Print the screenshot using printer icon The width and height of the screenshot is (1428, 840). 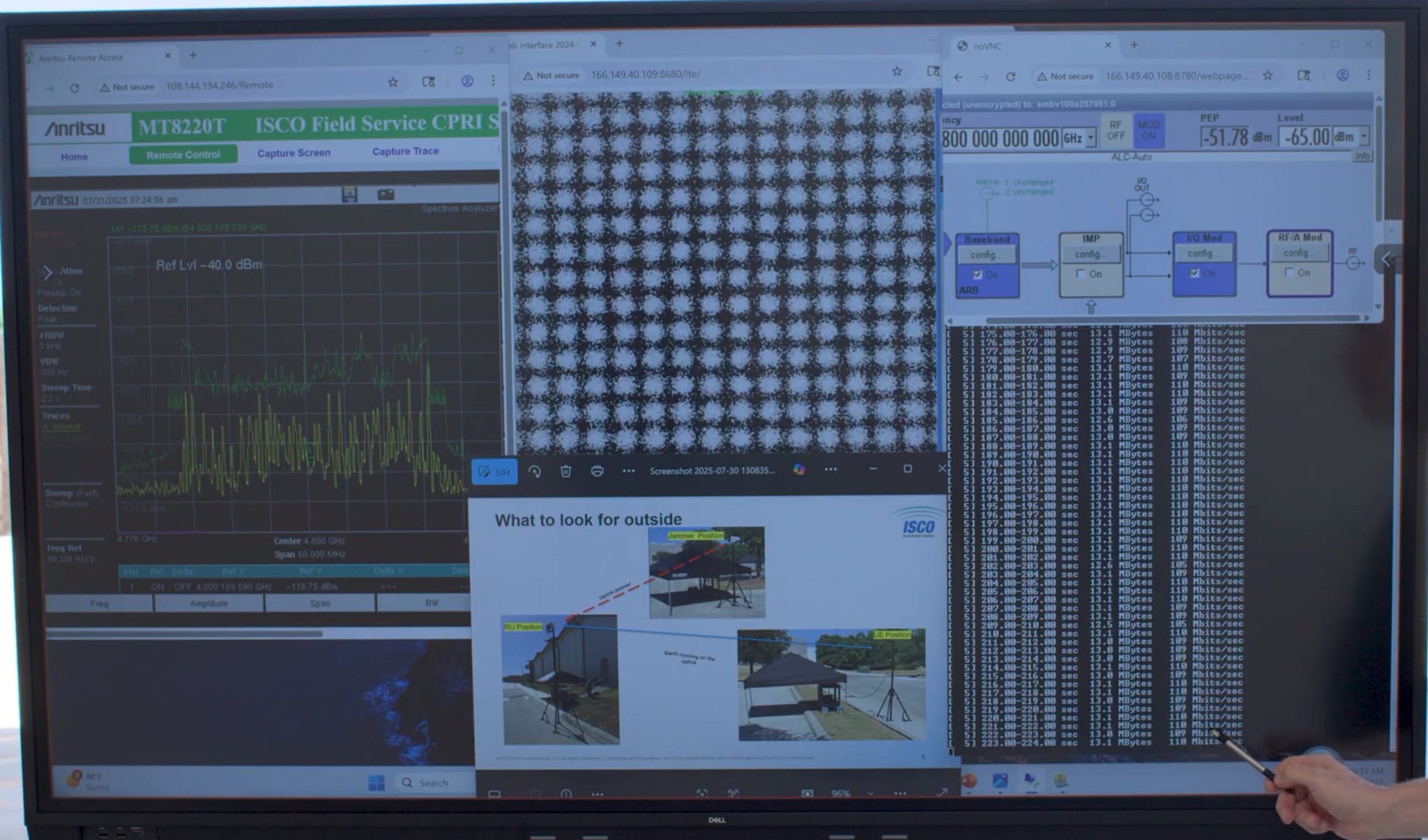pyautogui.click(x=597, y=471)
